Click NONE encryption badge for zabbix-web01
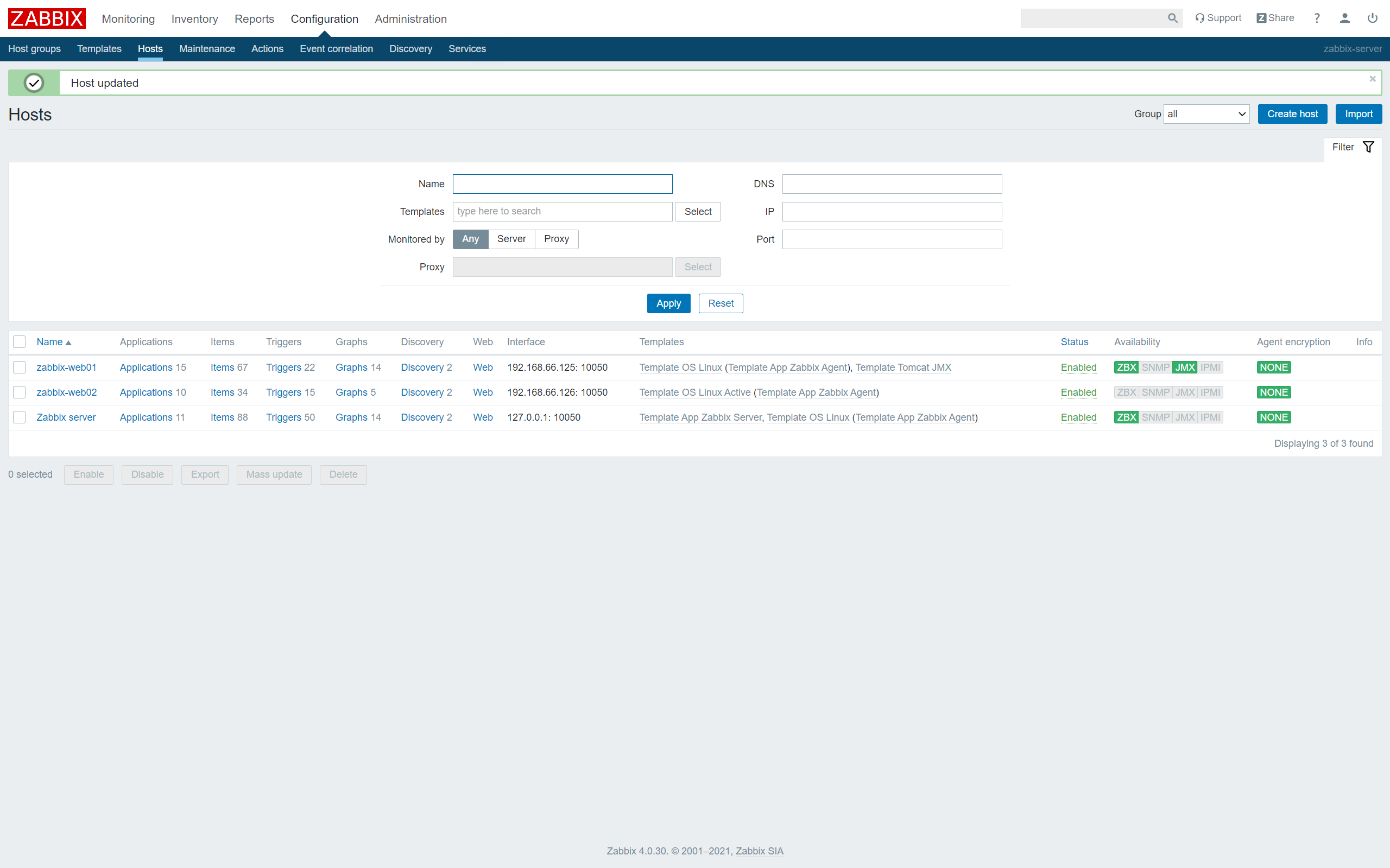 [x=1273, y=368]
